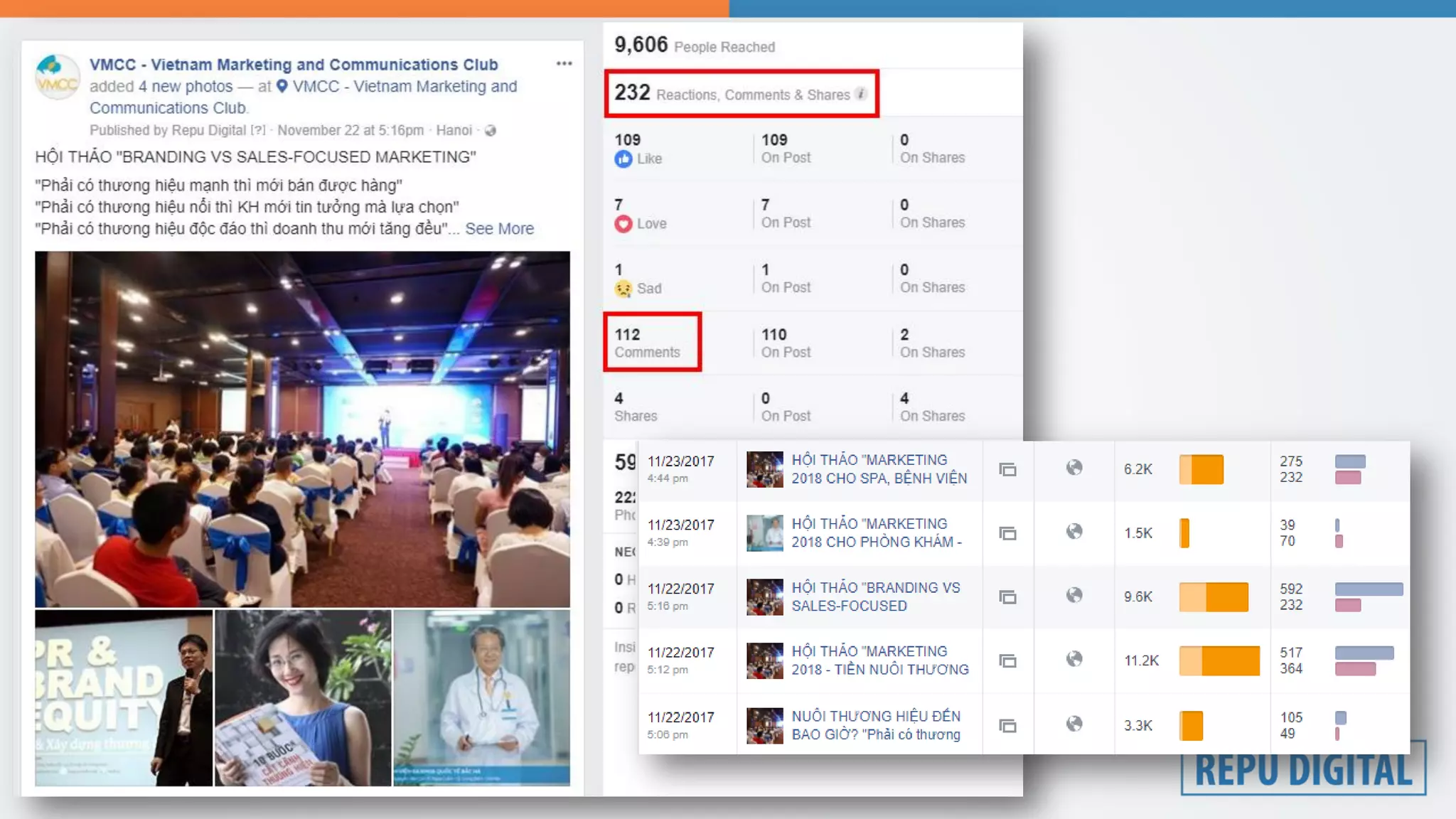Click the blue Like reaction icon
The height and width of the screenshot is (819, 1456).
click(623, 159)
